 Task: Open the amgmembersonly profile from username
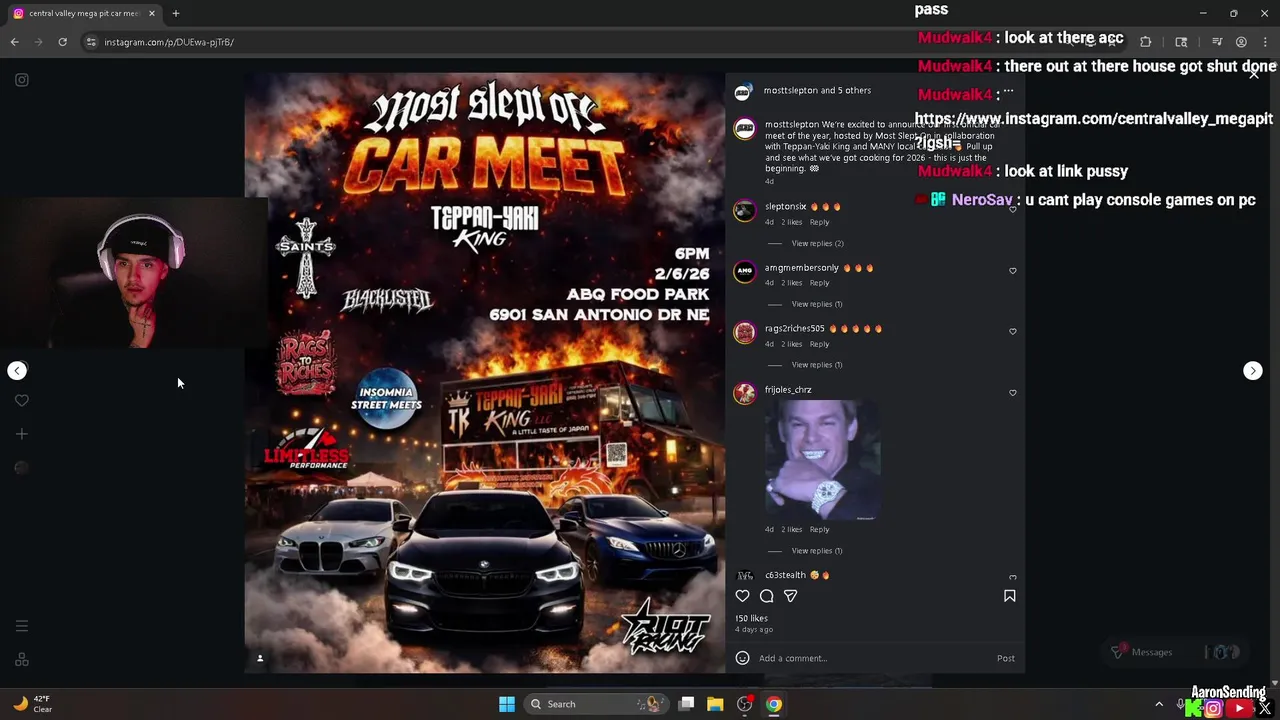pos(802,268)
